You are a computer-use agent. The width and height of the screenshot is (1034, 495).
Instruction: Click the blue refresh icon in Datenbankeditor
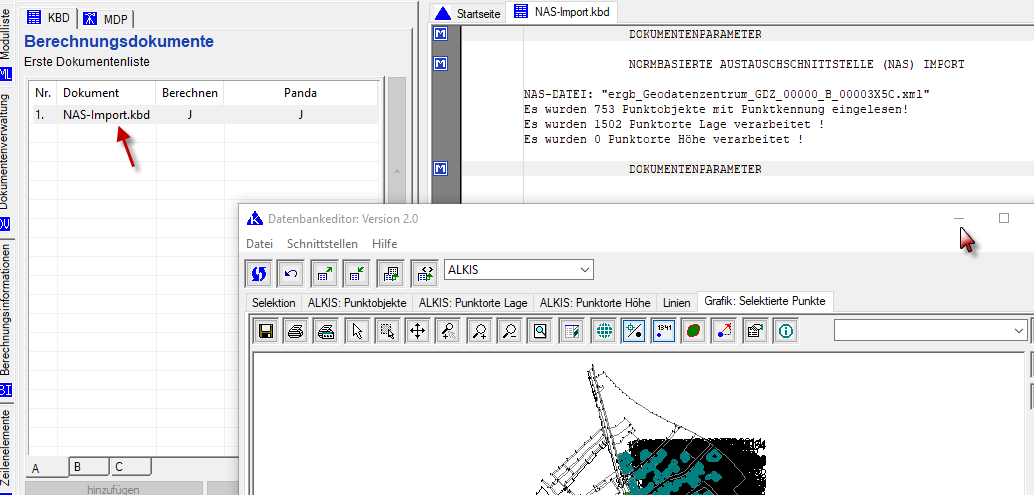click(x=258, y=274)
